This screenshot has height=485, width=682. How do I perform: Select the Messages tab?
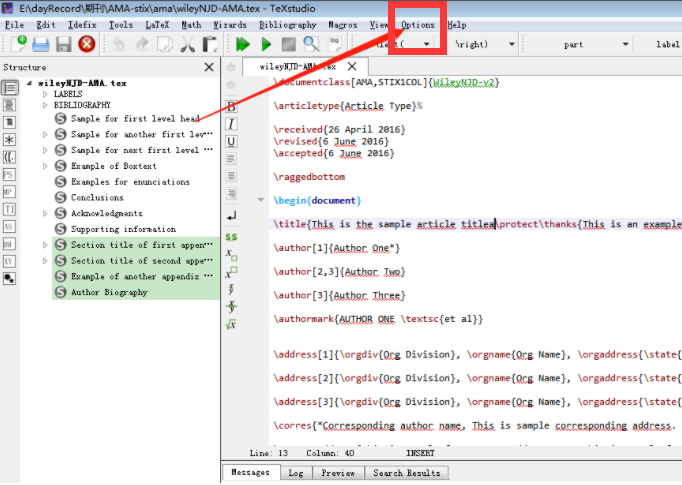(251, 472)
